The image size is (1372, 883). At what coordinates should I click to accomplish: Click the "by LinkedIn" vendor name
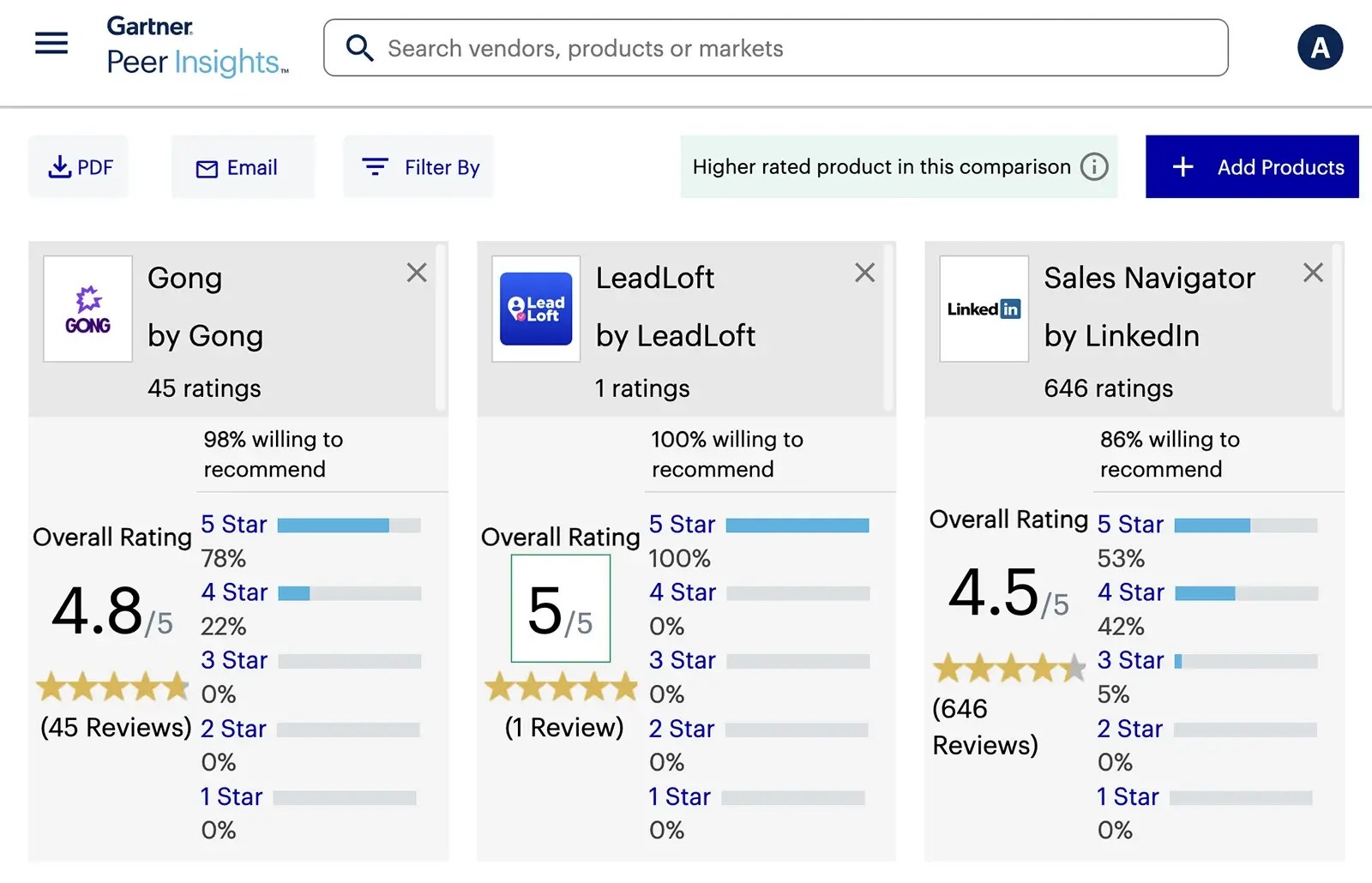(1122, 336)
